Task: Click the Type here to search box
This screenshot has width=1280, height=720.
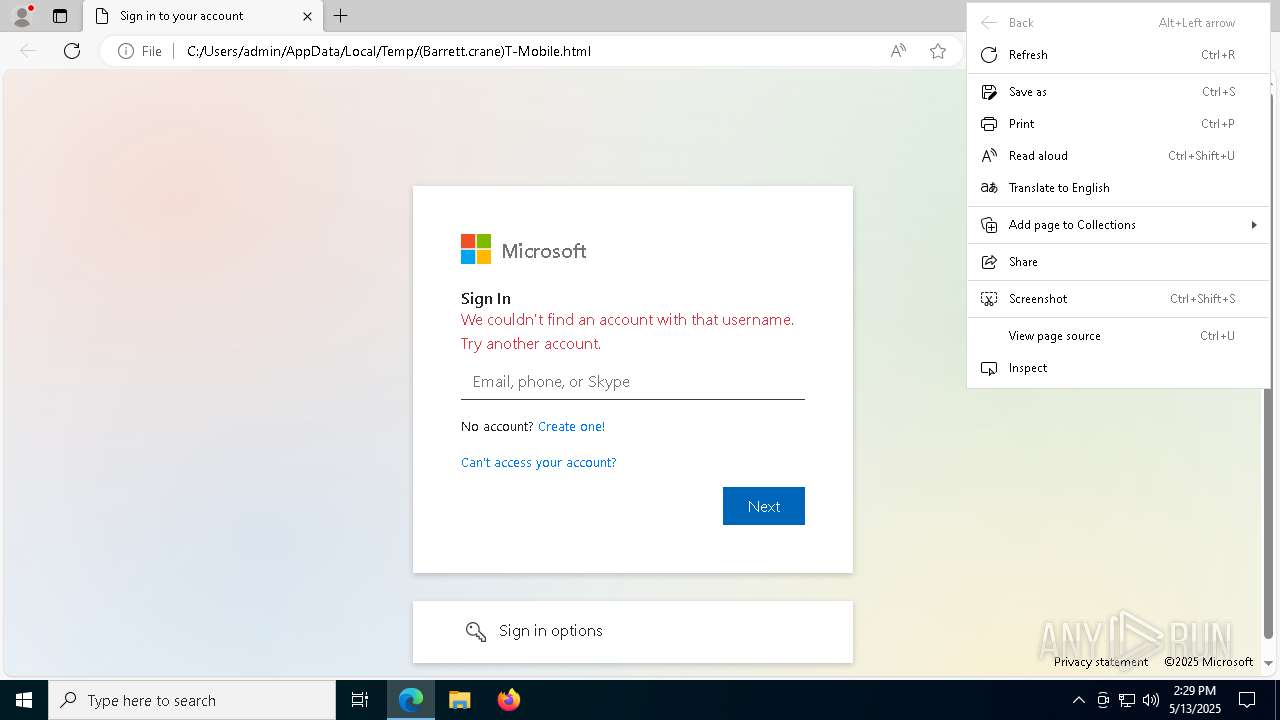Action: pos(192,700)
